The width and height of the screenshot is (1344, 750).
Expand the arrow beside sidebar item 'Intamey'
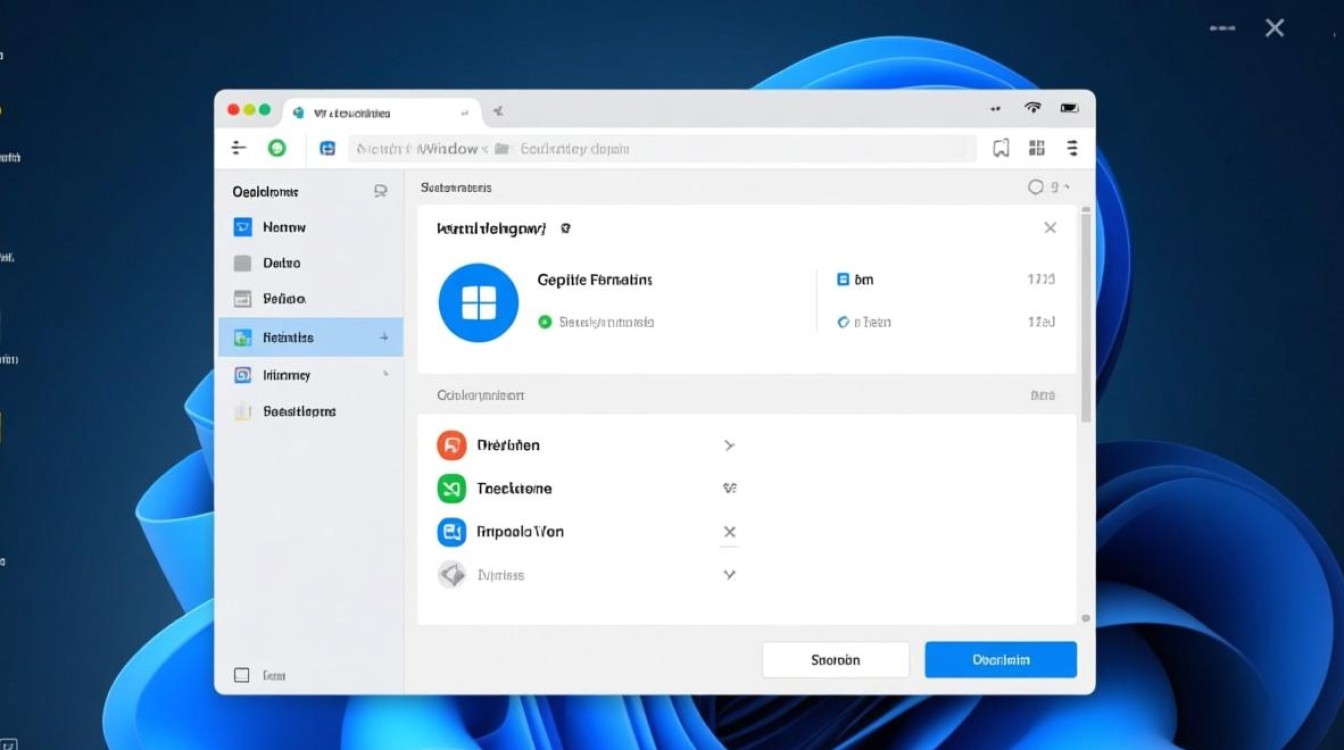(x=385, y=375)
